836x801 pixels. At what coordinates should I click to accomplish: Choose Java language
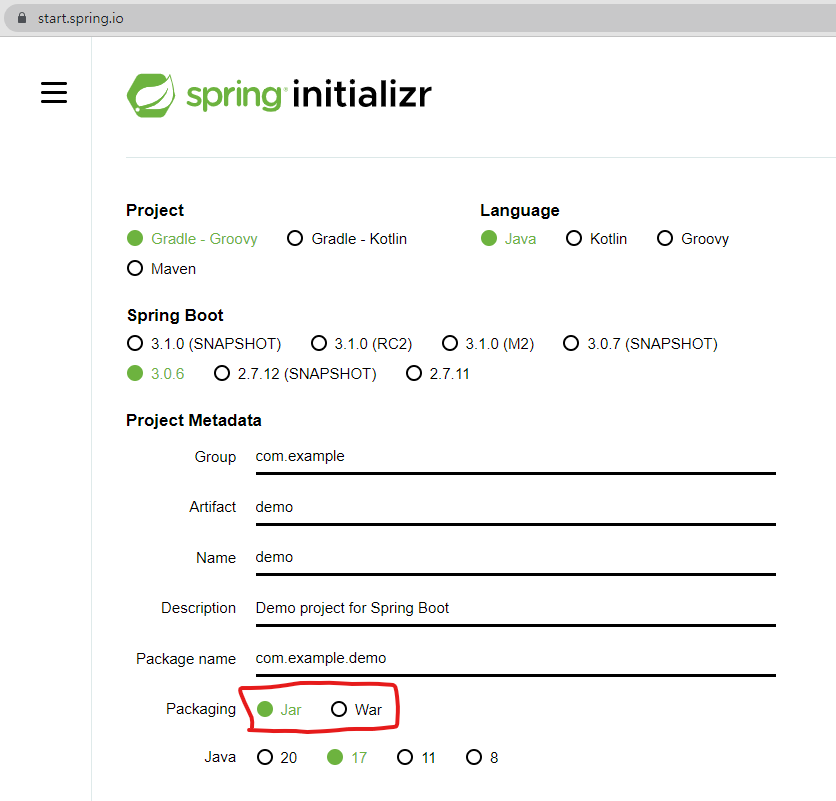508,238
